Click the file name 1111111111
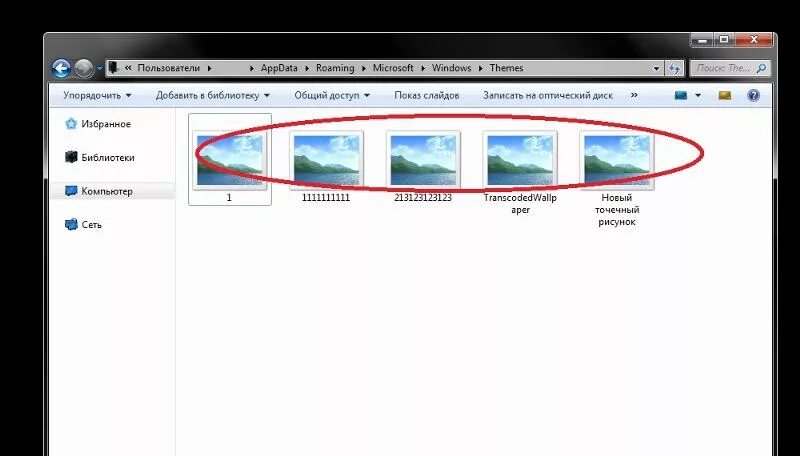 [326, 198]
